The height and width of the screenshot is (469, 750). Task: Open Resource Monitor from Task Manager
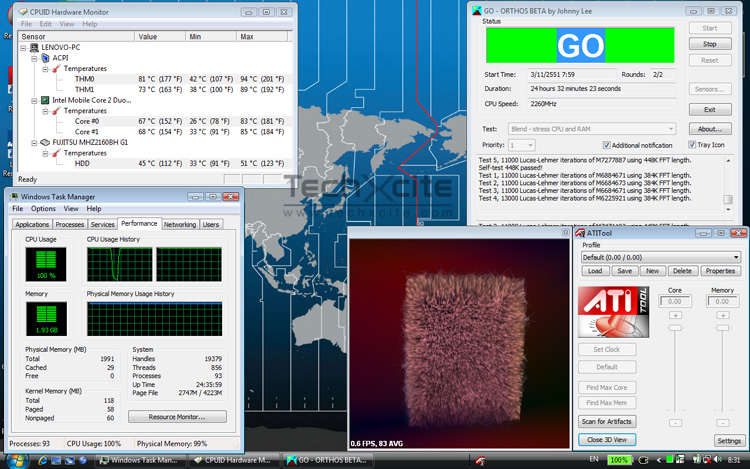177,417
